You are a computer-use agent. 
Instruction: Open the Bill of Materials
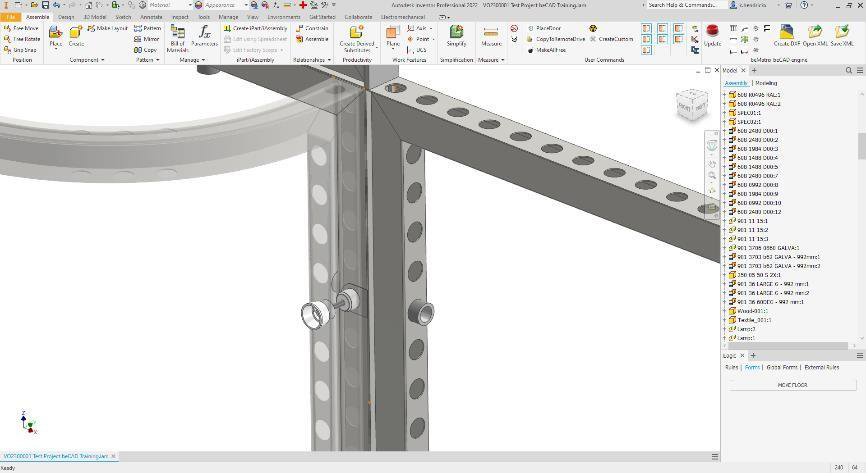pyautogui.click(x=177, y=38)
